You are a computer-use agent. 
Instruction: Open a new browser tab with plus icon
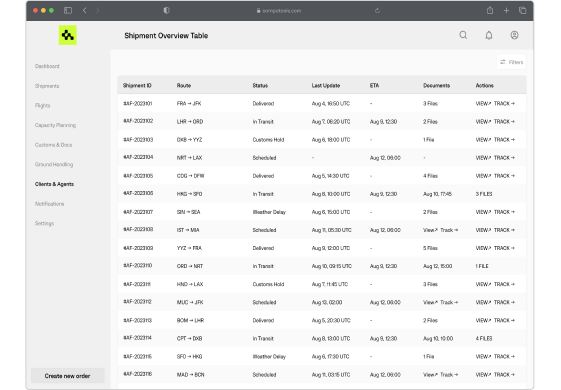(506, 10)
